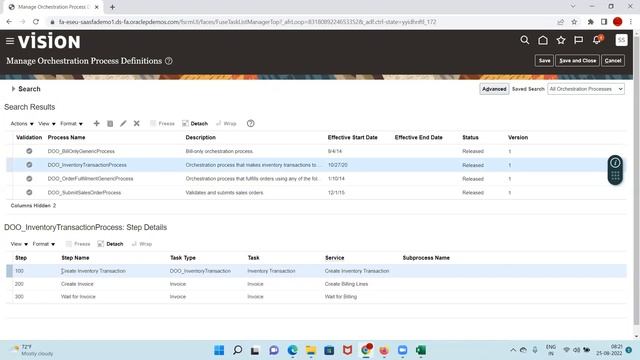Open a new Chrome tab
Screen dimensions: 640x360
(112, 7)
